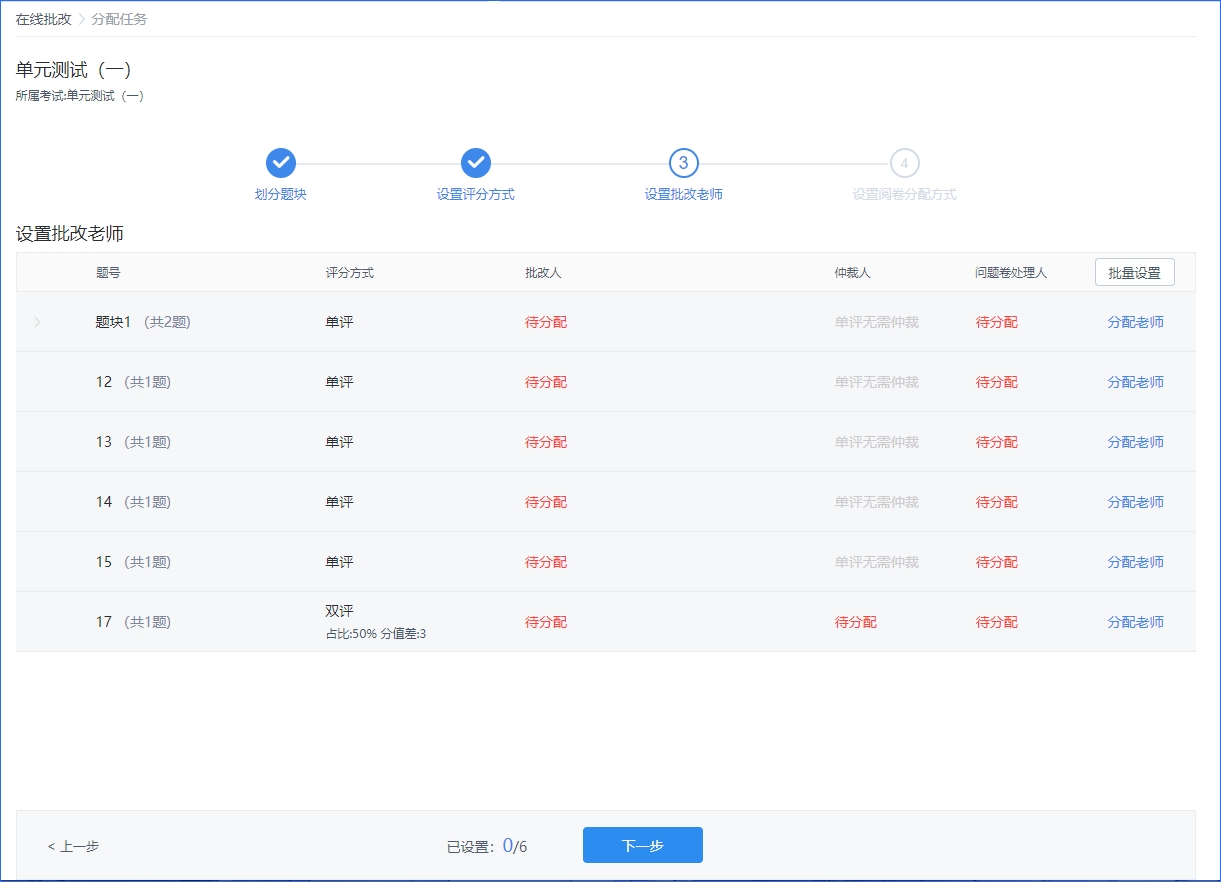Click 分配老师 for 题块1

point(1135,322)
